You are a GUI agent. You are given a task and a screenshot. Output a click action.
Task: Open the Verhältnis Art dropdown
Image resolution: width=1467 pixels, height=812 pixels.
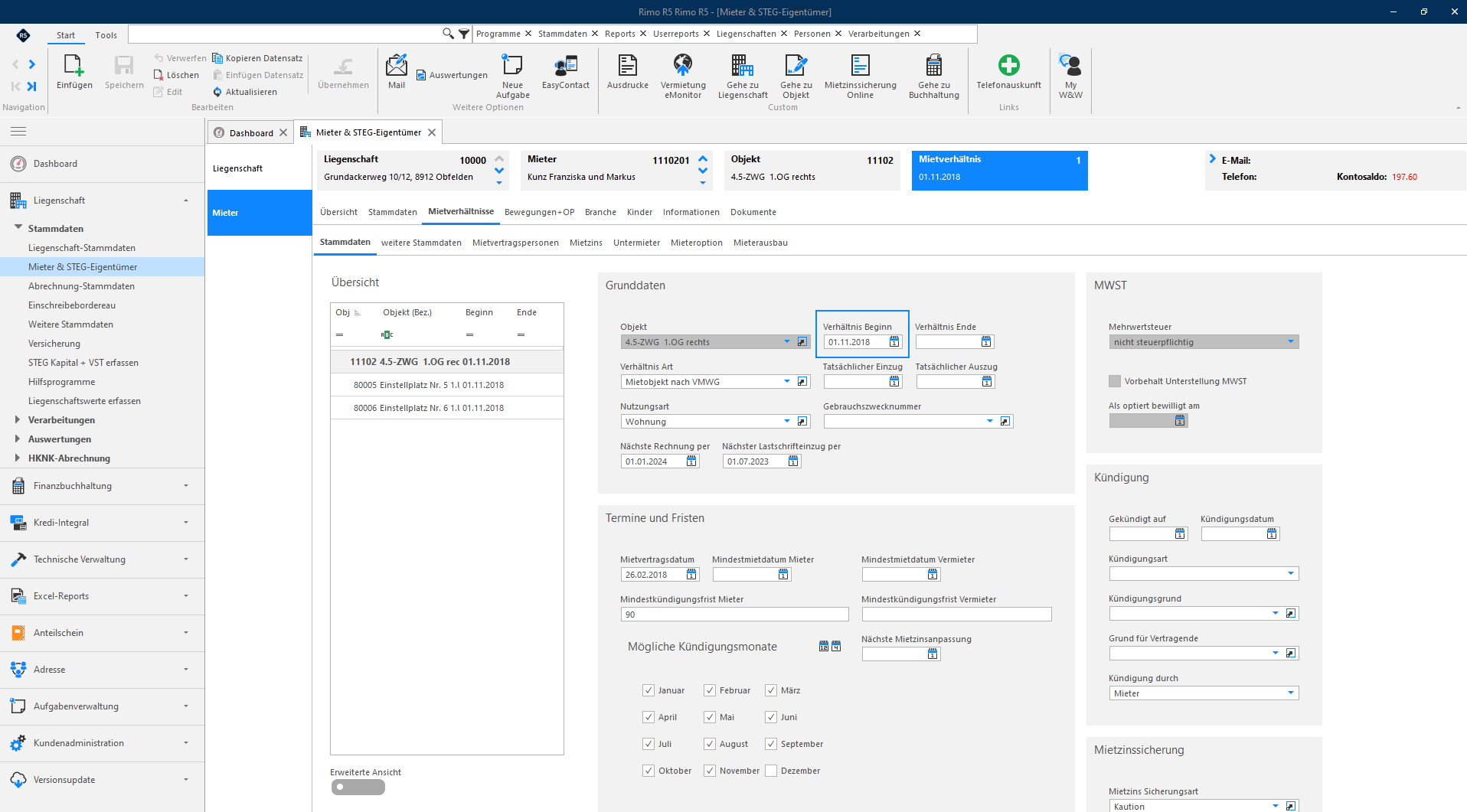(786, 382)
